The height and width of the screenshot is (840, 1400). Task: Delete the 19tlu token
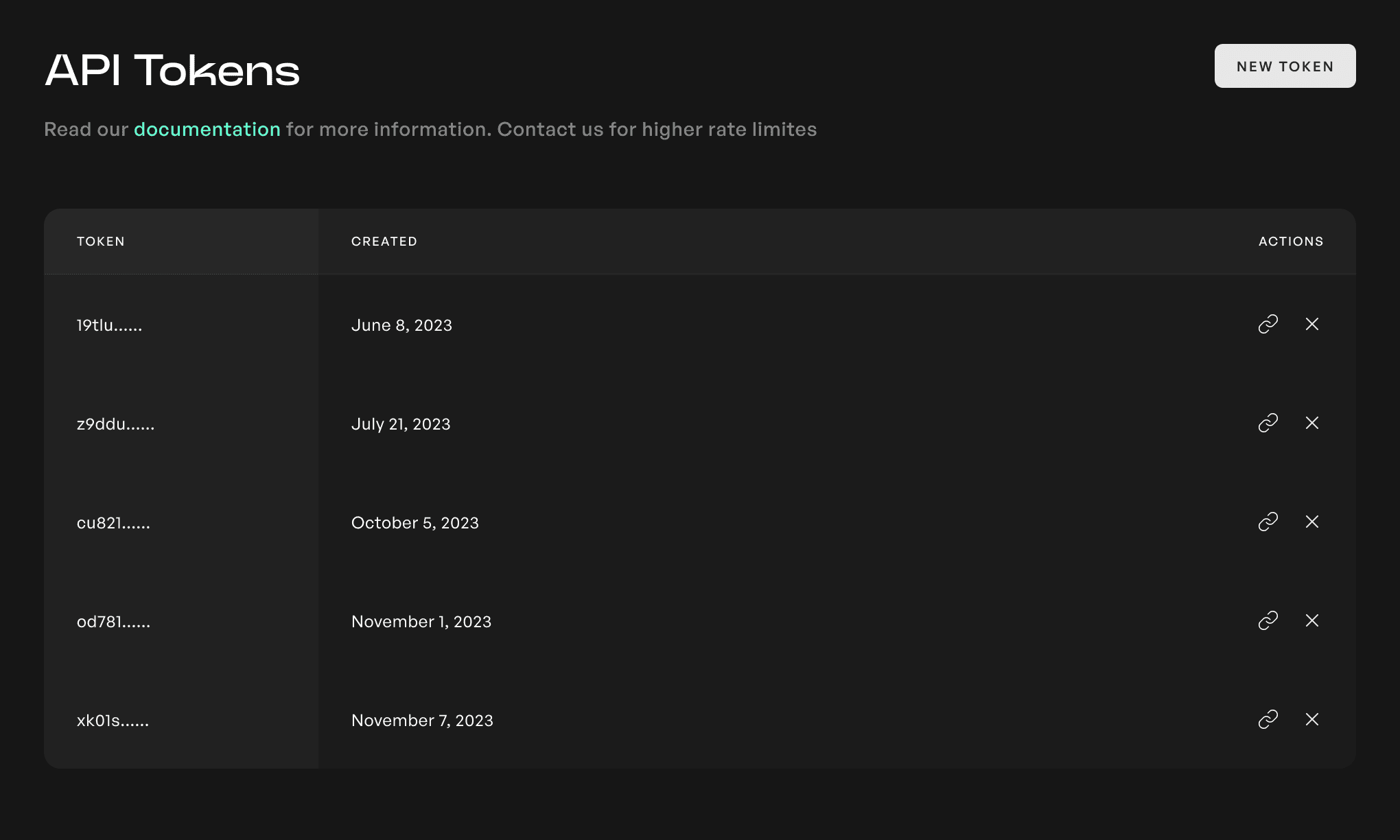[1311, 324]
